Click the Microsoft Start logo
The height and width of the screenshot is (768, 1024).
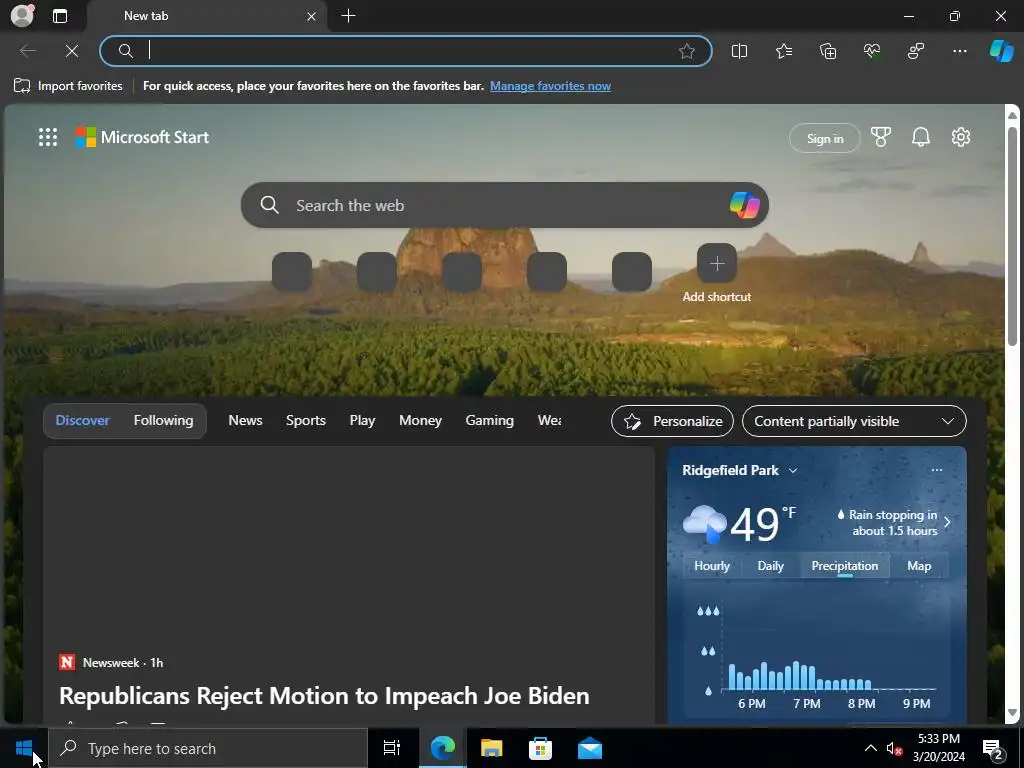tap(142, 137)
